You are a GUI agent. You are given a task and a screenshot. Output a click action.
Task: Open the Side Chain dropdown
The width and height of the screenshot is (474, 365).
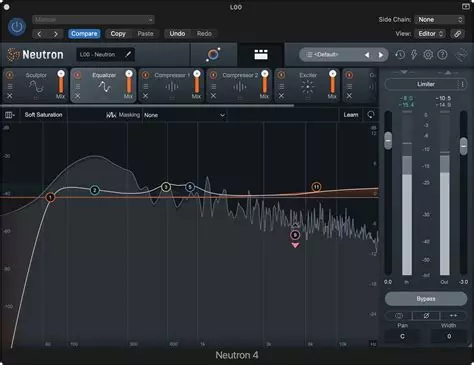pyautogui.click(x=440, y=20)
